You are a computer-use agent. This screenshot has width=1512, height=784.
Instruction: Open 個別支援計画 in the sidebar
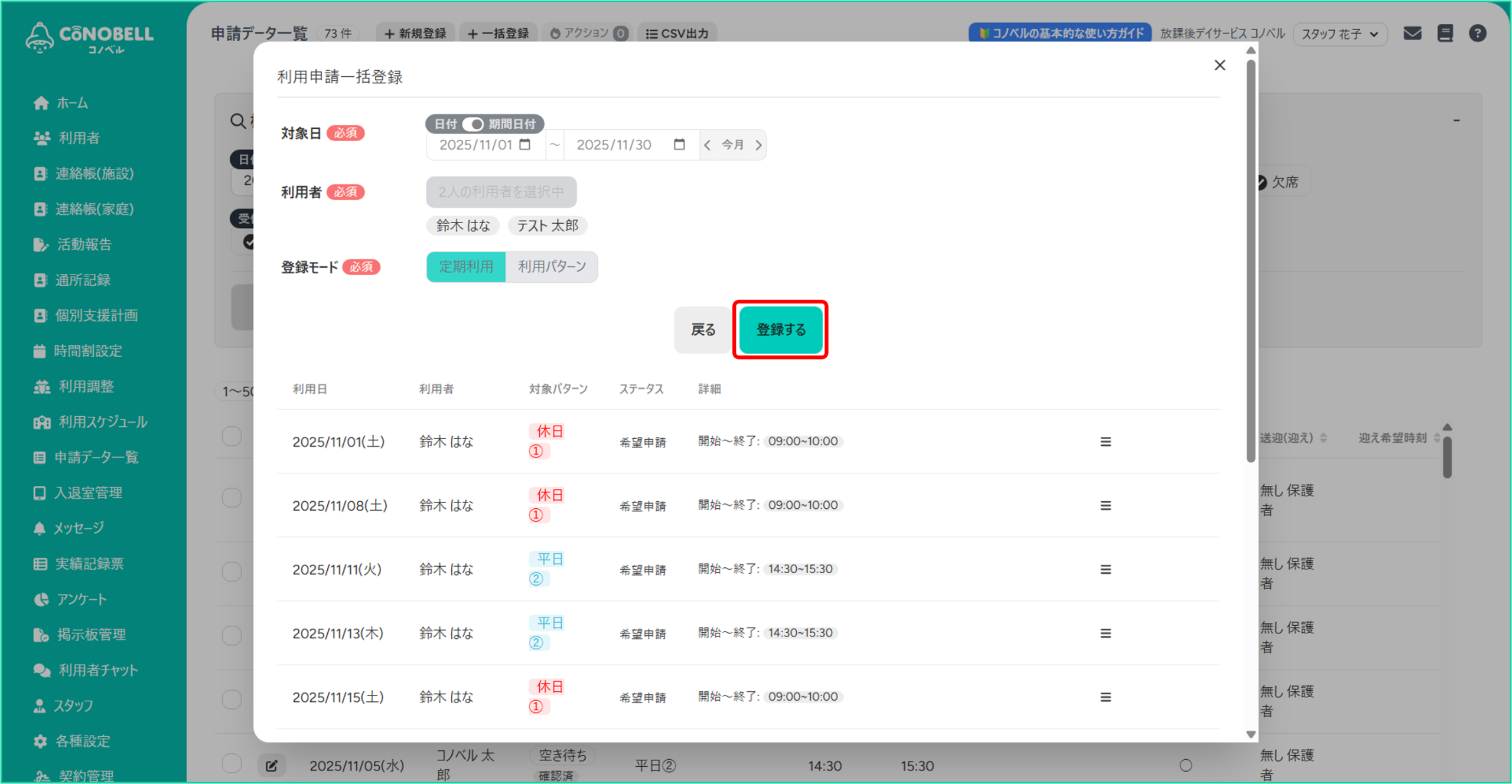[96, 316]
